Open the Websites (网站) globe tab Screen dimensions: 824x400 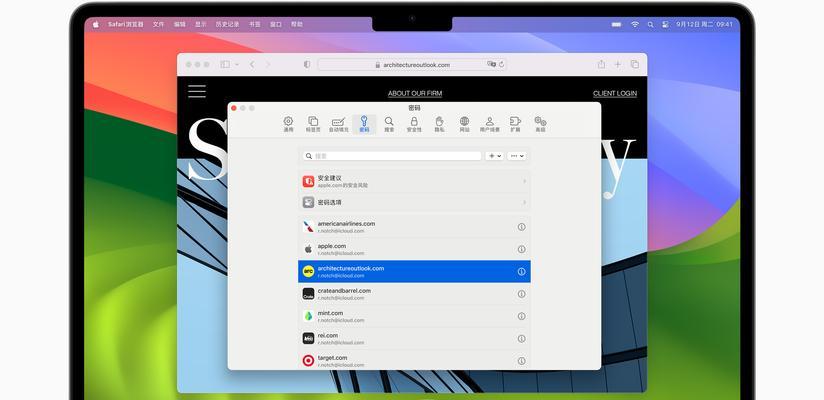[x=465, y=124]
